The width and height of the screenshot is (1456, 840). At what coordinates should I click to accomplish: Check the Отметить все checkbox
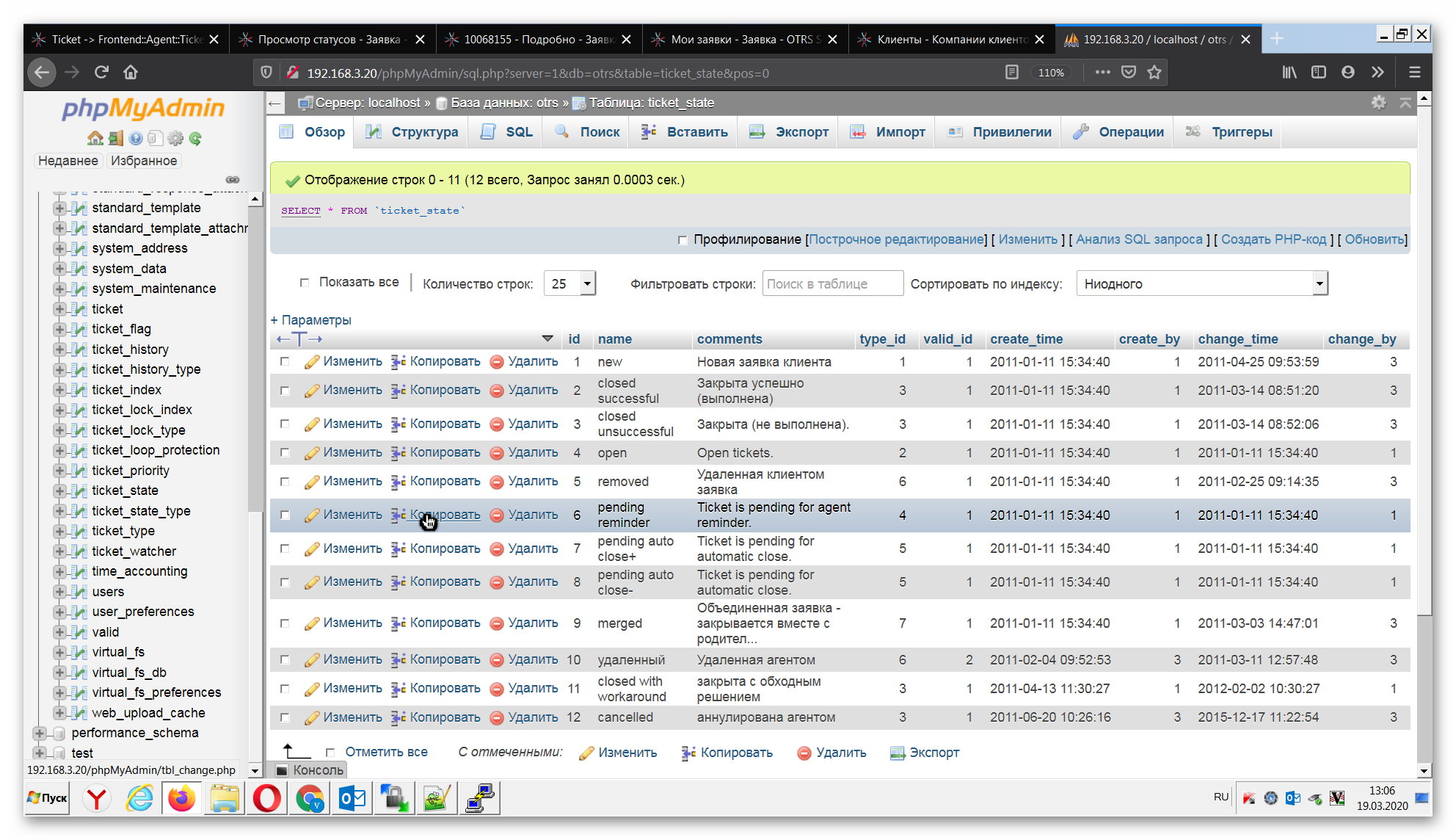pos(330,753)
